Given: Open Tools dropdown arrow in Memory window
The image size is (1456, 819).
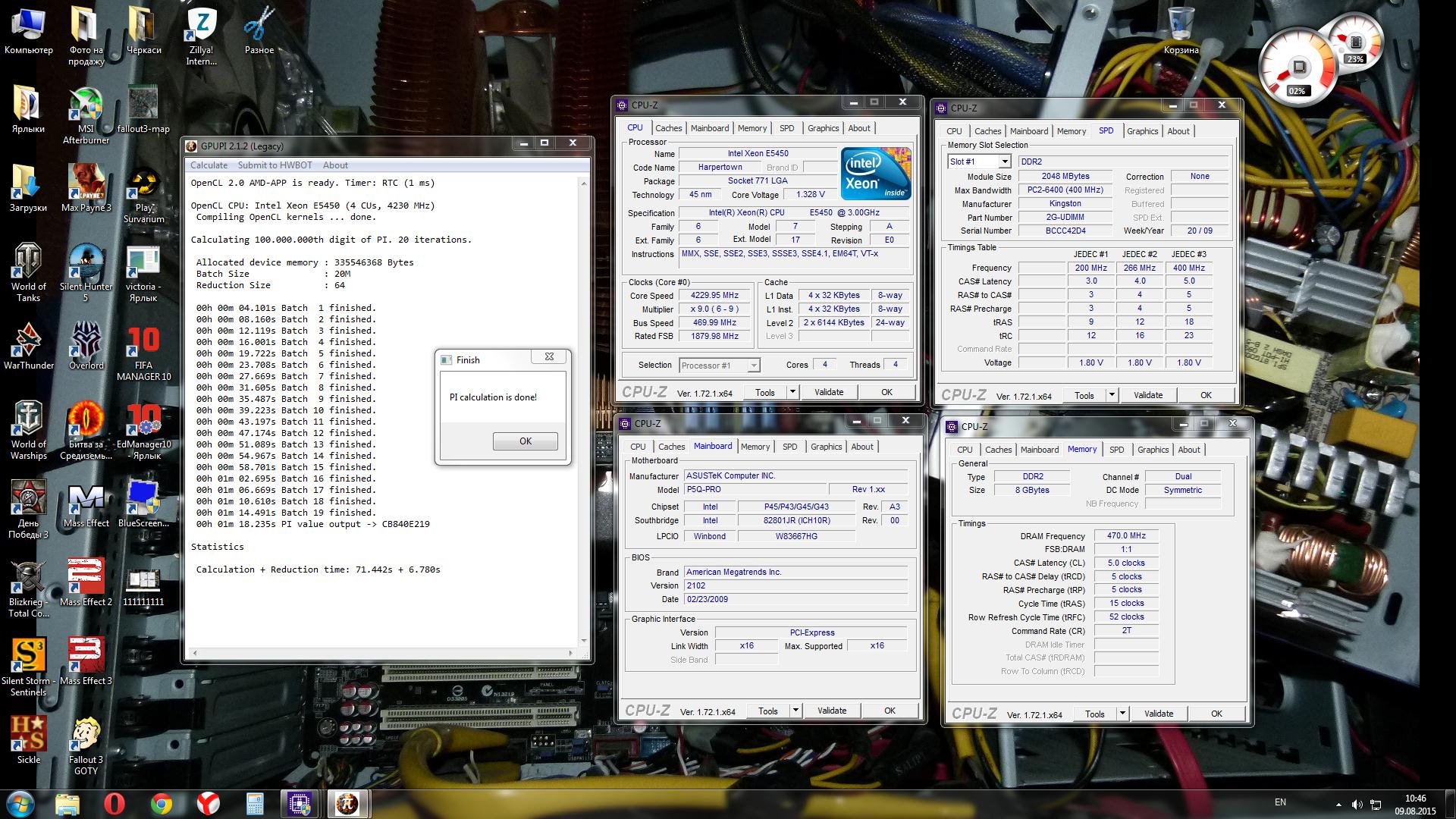Looking at the screenshot, I should pyautogui.click(x=1122, y=714).
